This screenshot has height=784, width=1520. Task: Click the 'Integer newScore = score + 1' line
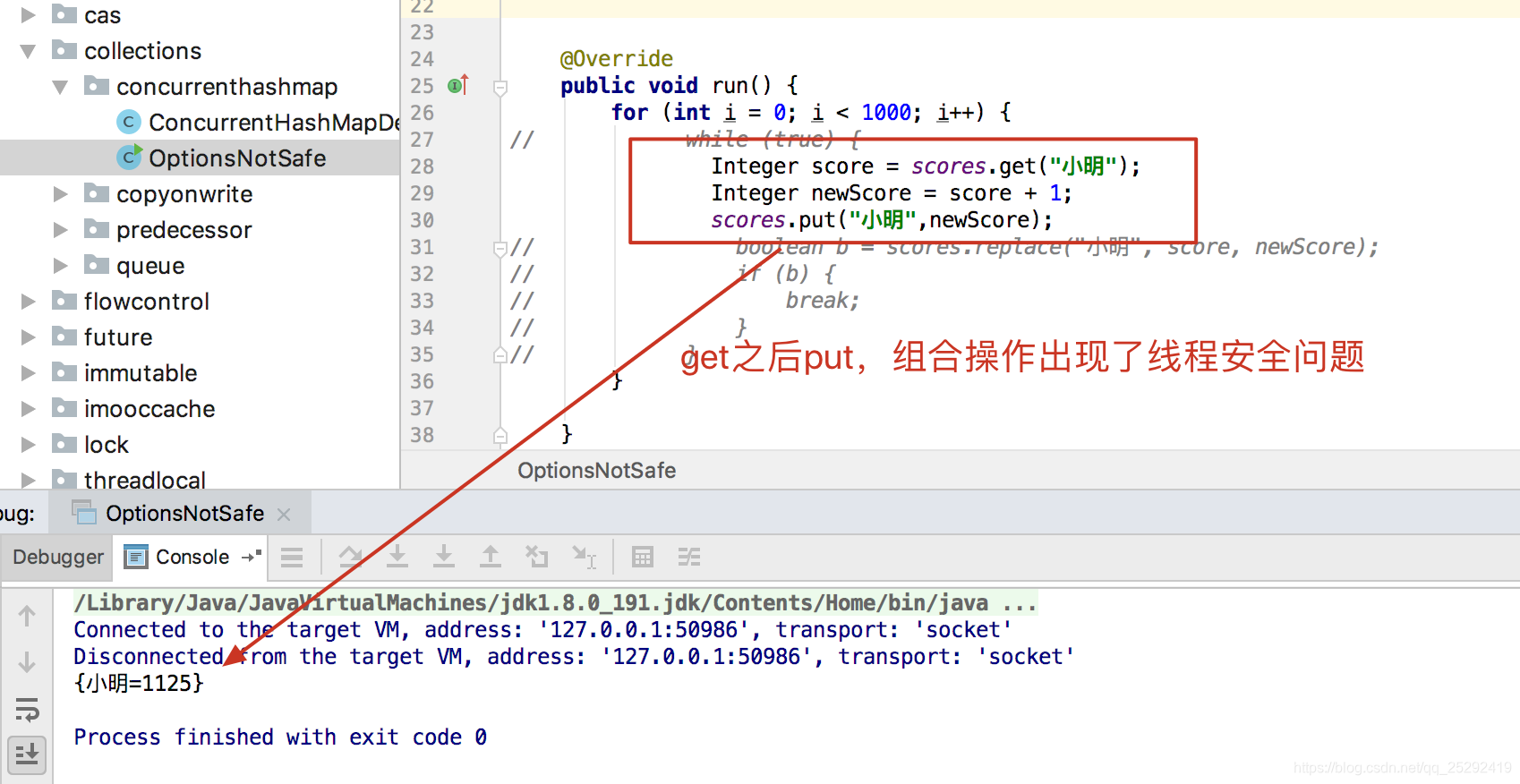[x=892, y=193]
